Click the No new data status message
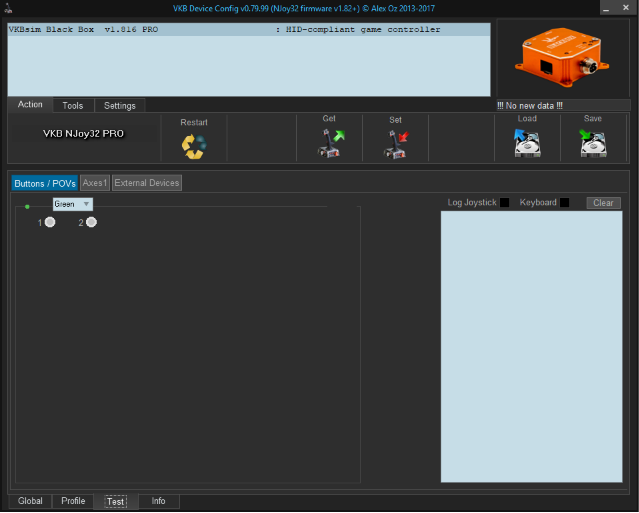Screen dimensions: 639x513 [530, 106]
